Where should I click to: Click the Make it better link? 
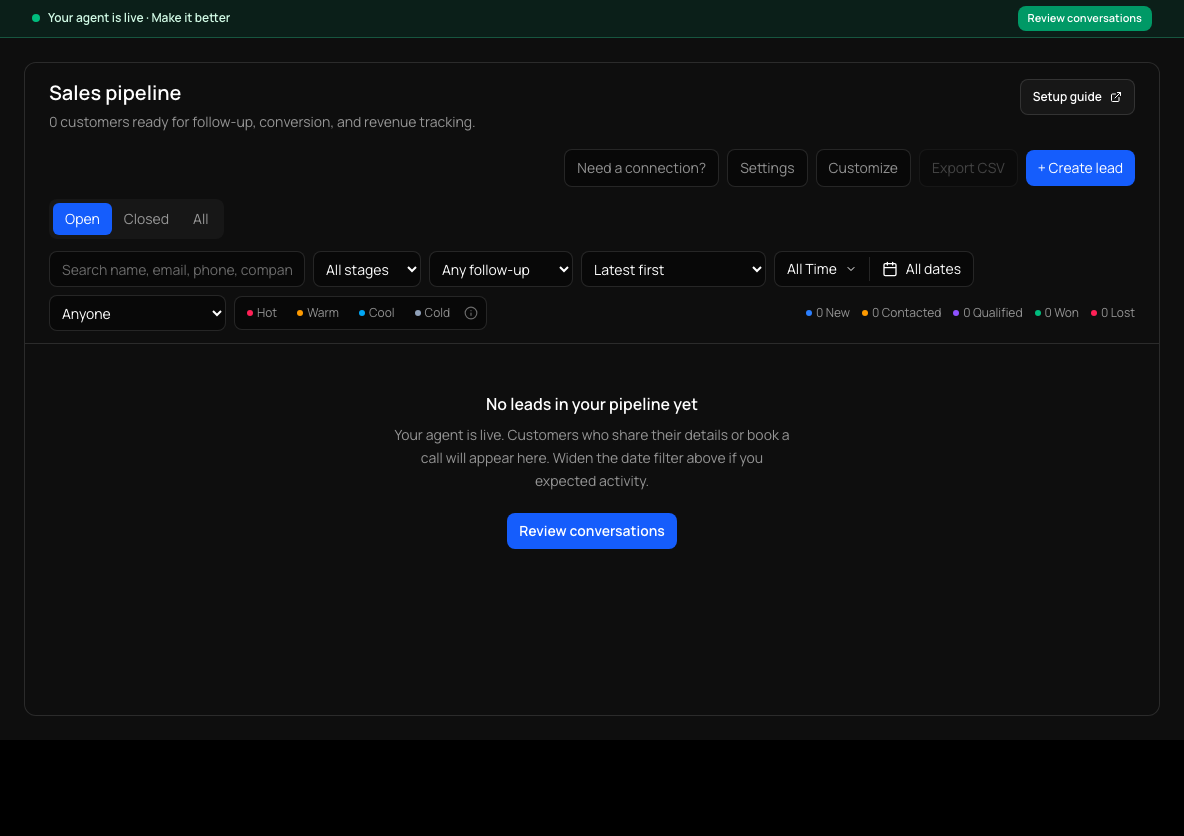[190, 17]
